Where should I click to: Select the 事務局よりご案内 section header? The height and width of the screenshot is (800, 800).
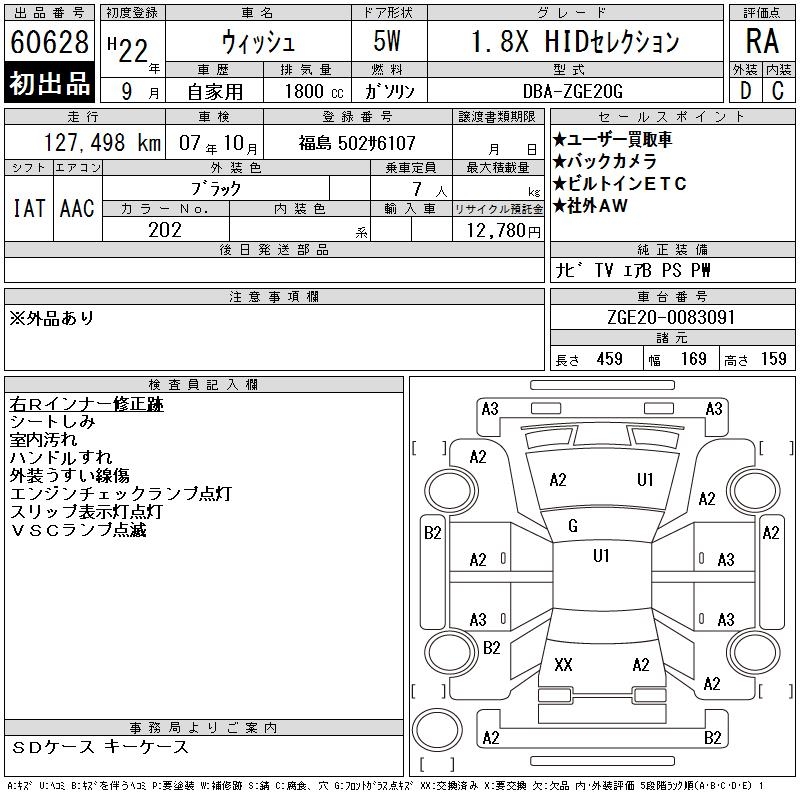pyautogui.click(x=204, y=728)
